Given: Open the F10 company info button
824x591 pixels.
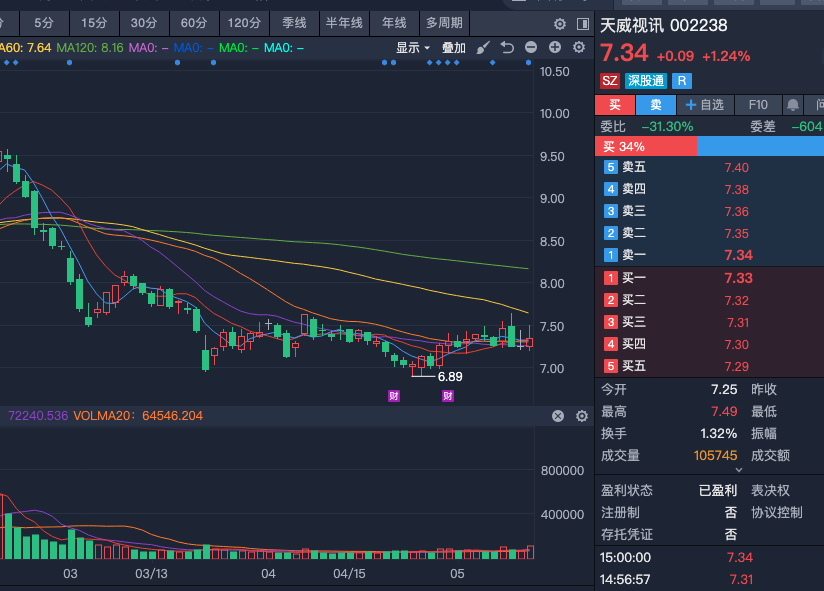Looking at the screenshot, I should [758, 105].
